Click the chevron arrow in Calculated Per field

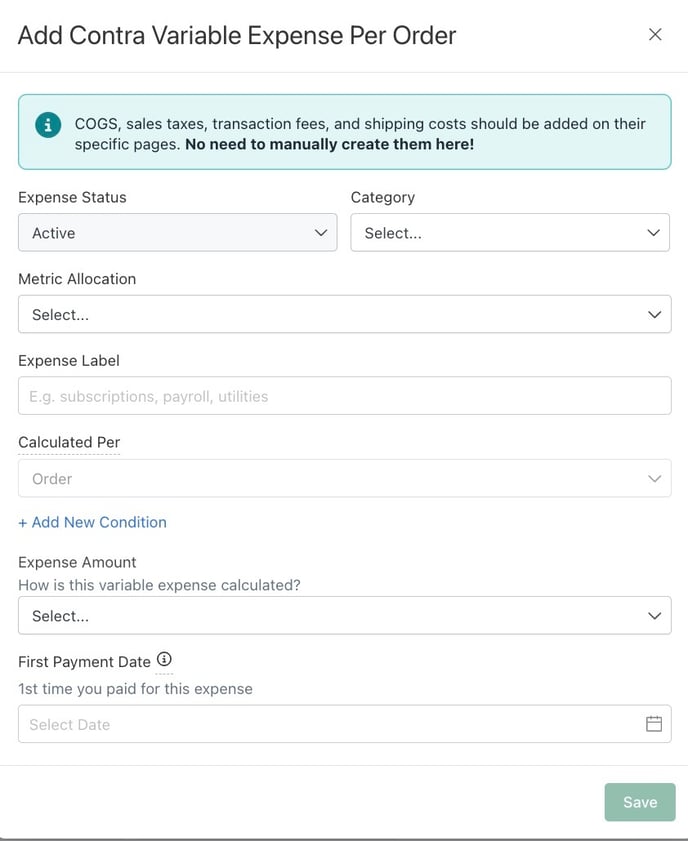[x=655, y=479]
